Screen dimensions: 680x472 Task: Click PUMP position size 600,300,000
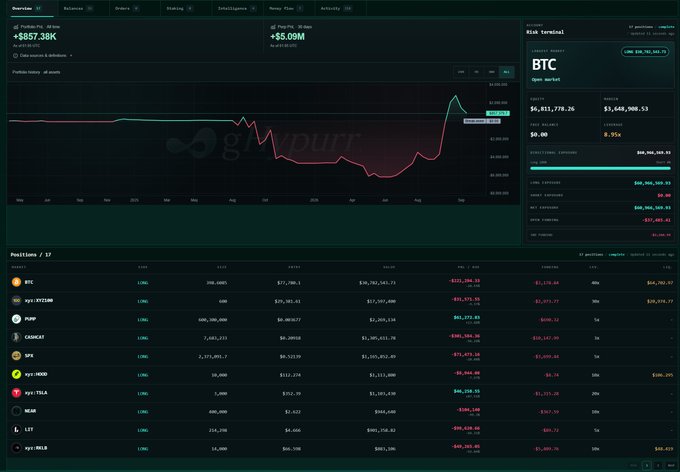click(x=213, y=320)
